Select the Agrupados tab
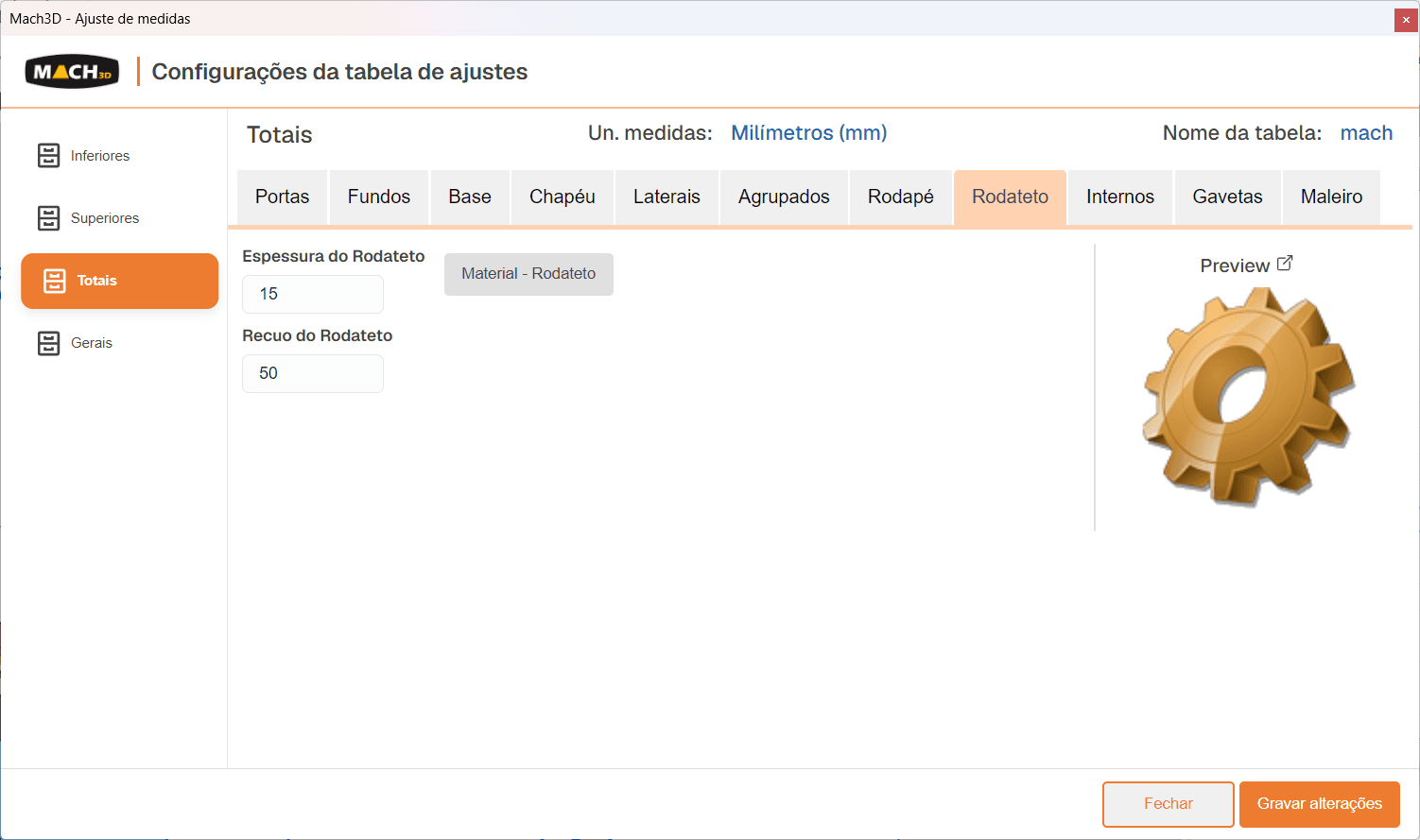This screenshot has width=1420, height=840. [784, 197]
